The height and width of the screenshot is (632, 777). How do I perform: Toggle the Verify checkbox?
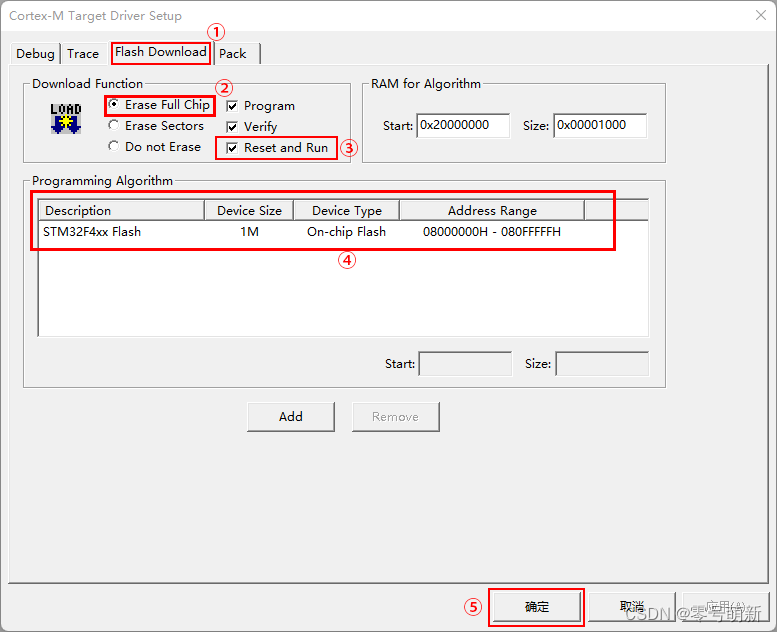[232, 127]
